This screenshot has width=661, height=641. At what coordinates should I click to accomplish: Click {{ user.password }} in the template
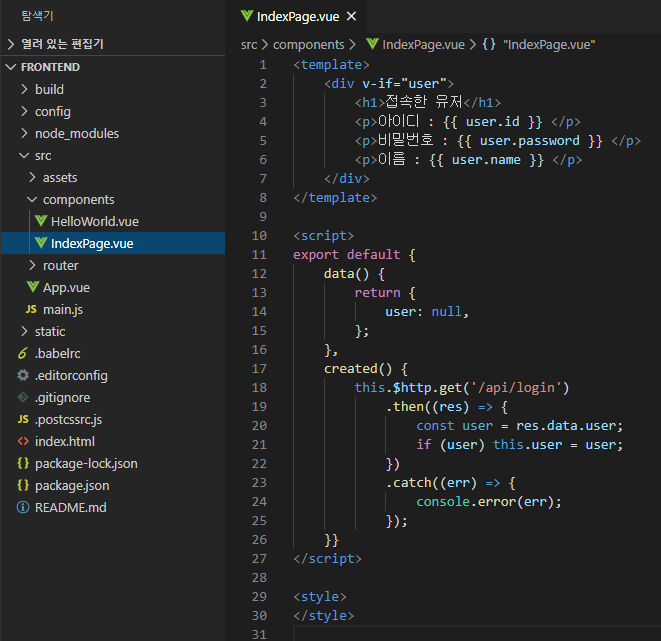coord(530,141)
